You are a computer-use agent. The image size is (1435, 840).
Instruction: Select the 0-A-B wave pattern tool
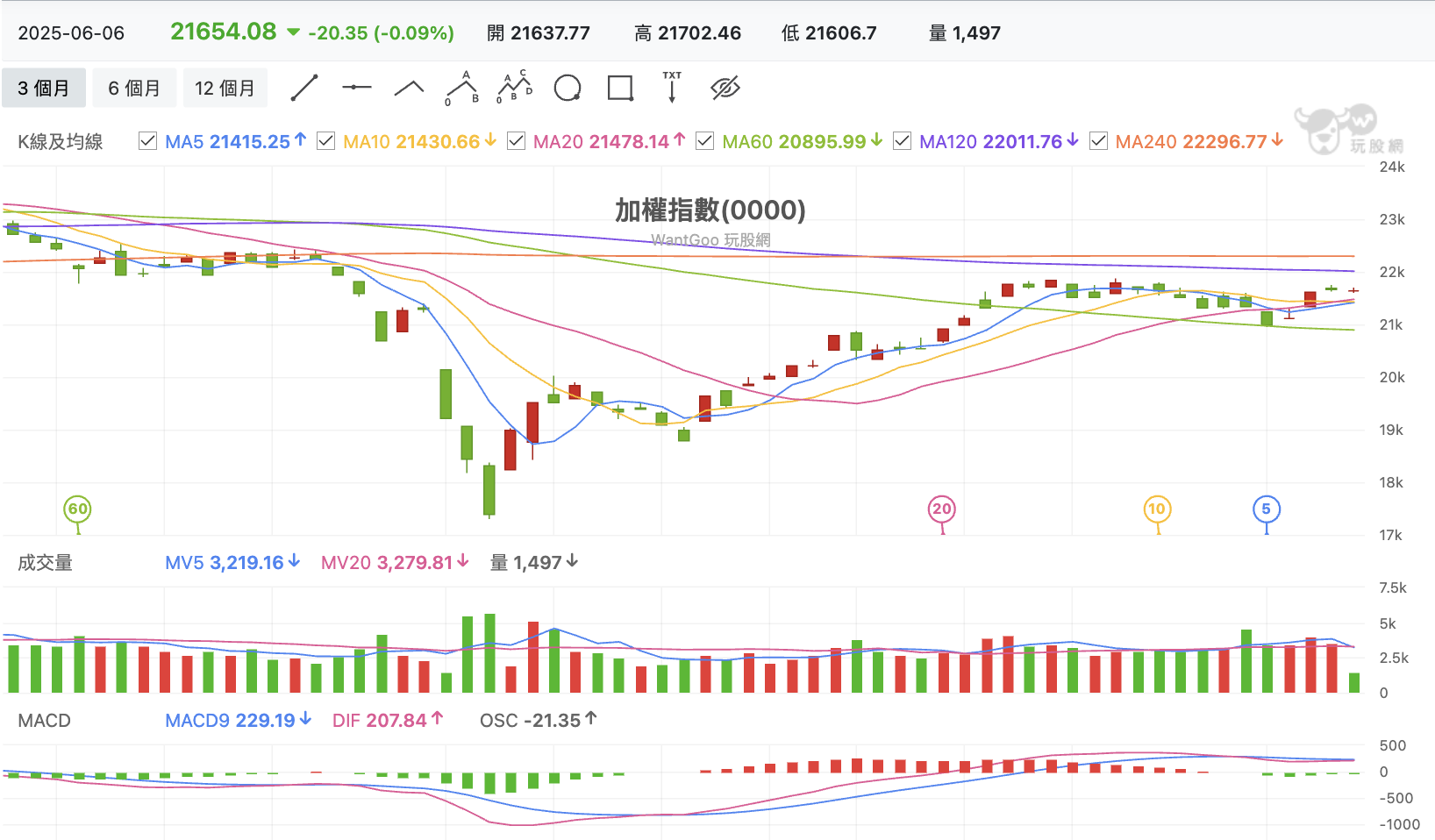pyautogui.click(x=462, y=88)
